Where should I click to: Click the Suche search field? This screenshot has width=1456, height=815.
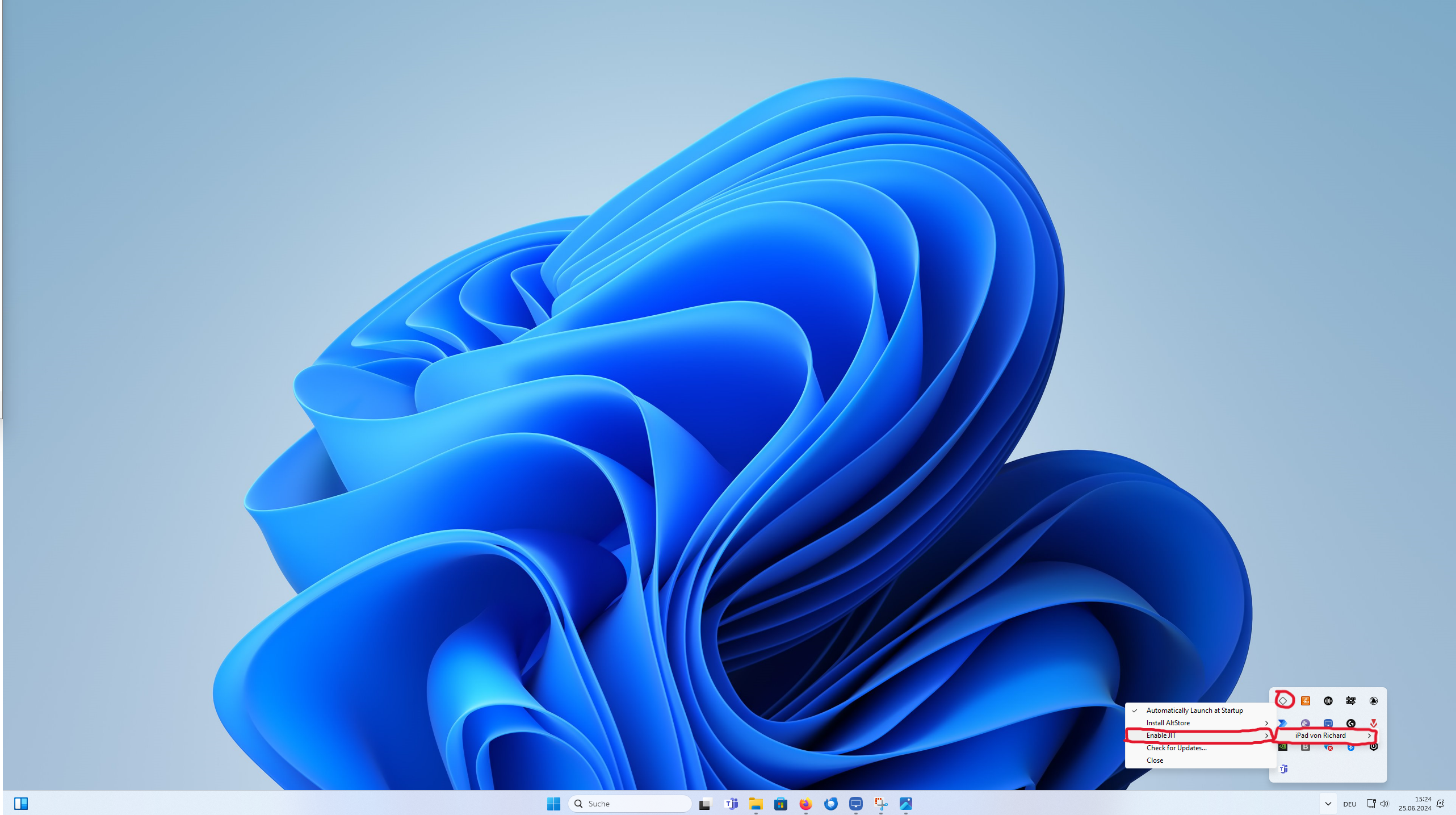[x=630, y=804]
